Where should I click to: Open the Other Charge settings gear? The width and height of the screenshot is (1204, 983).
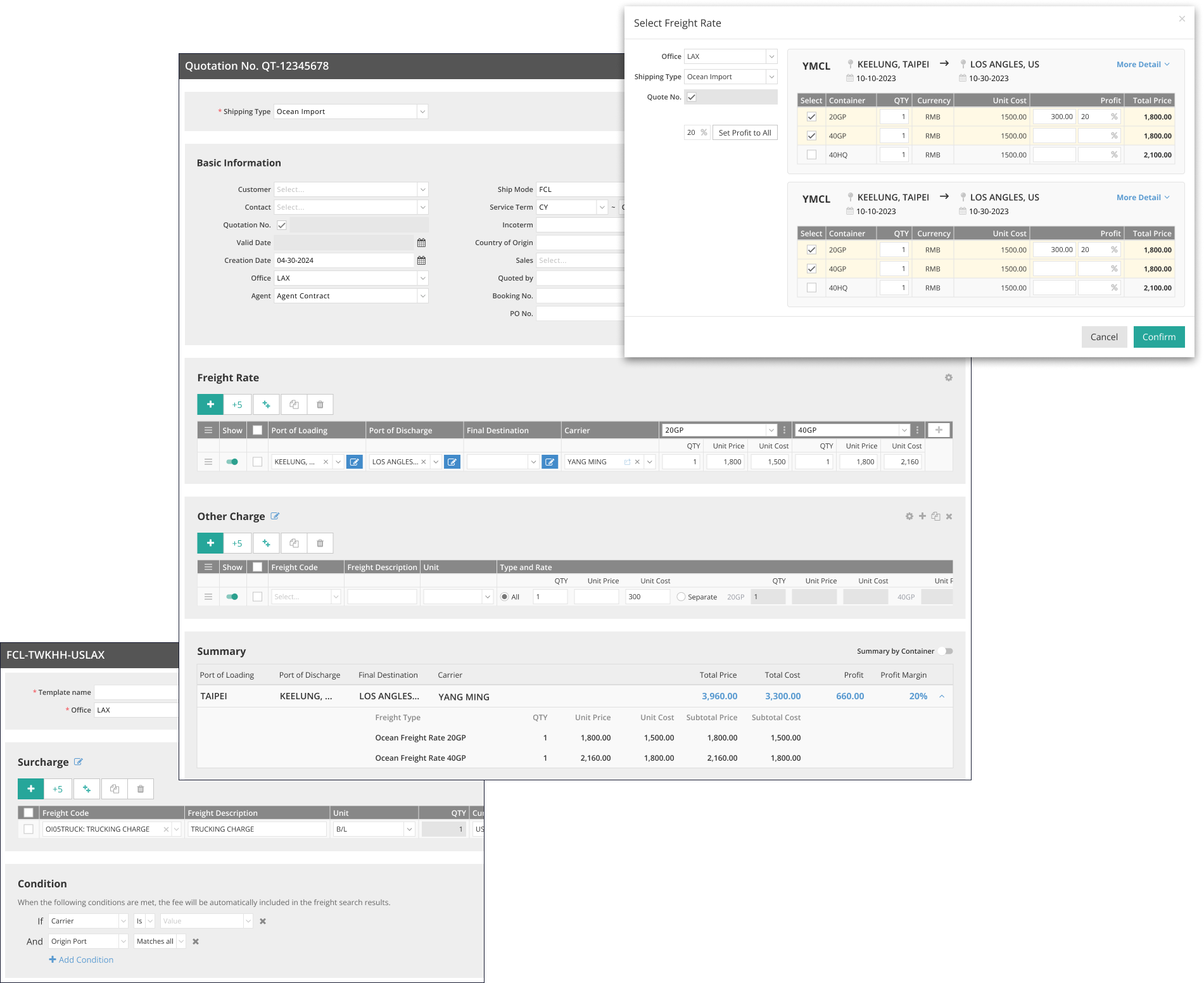coord(909,516)
